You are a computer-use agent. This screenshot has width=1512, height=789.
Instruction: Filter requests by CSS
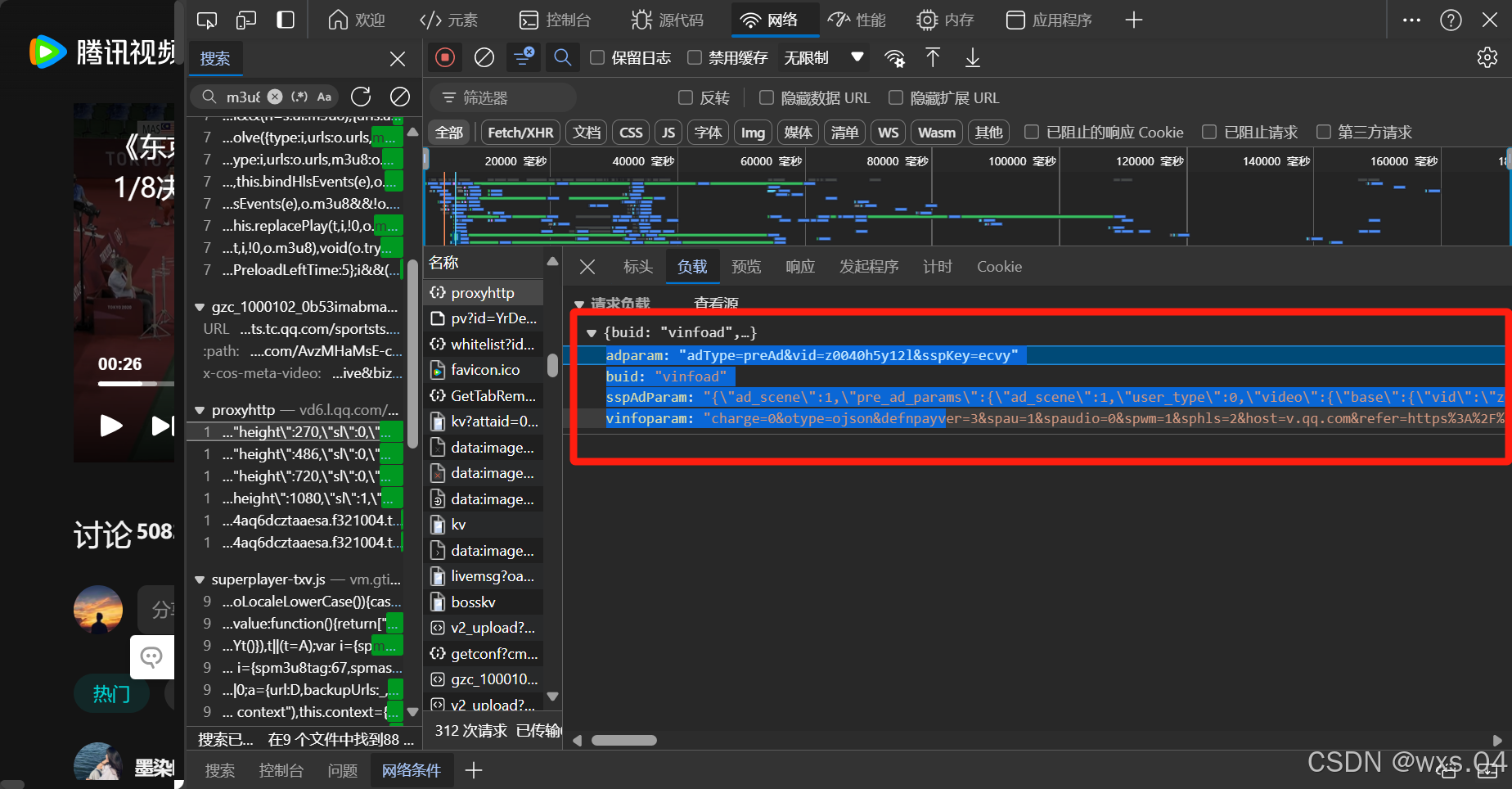[x=631, y=132]
